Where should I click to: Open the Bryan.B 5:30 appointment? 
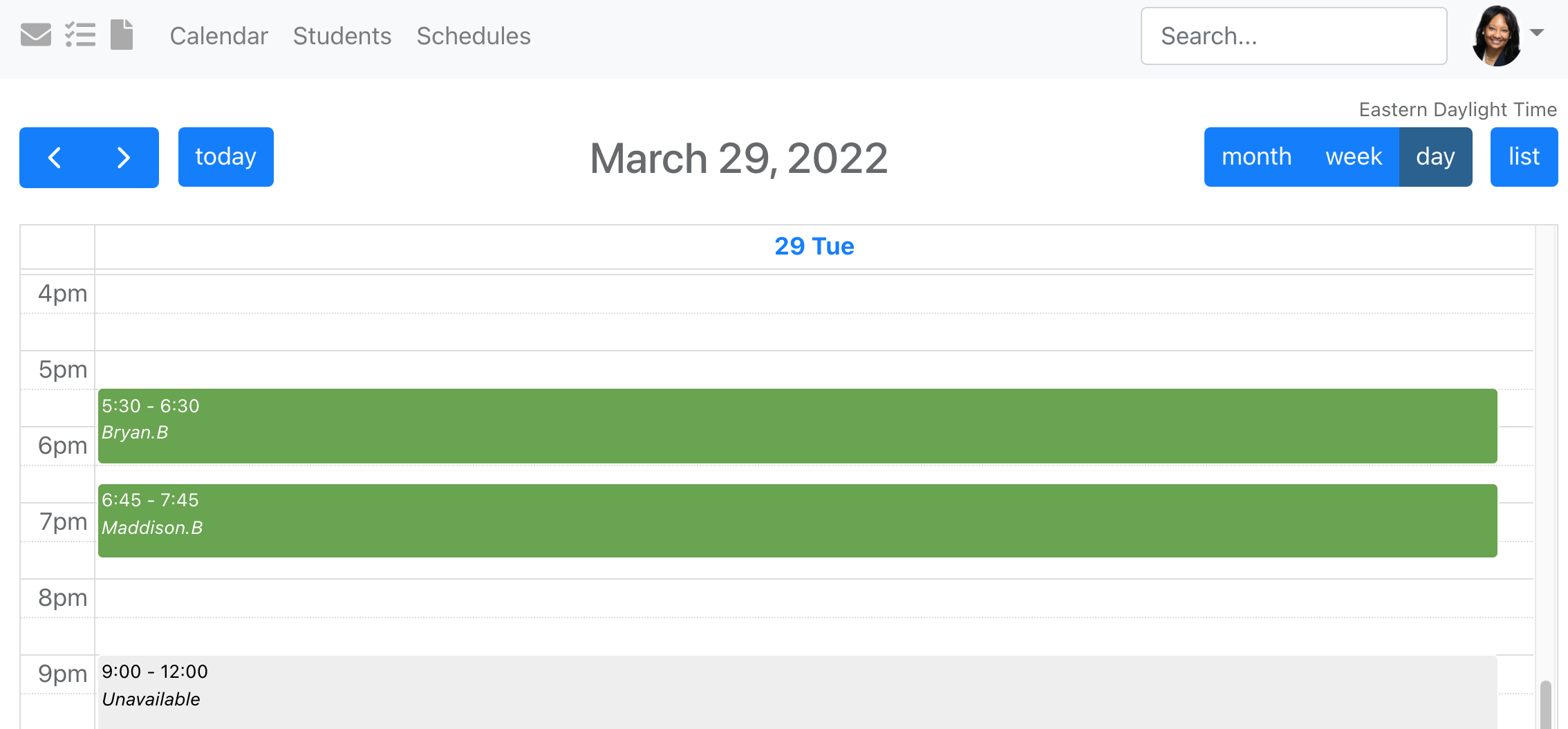[x=797, y=426]
